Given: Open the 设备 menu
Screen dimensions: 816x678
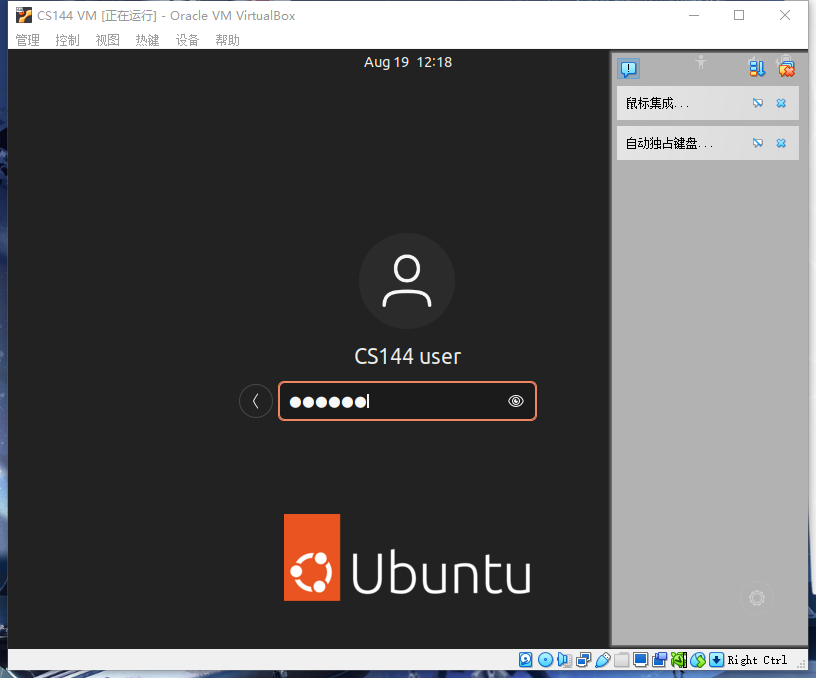Looking at the screenshot, I should click(x=187, y=40).
